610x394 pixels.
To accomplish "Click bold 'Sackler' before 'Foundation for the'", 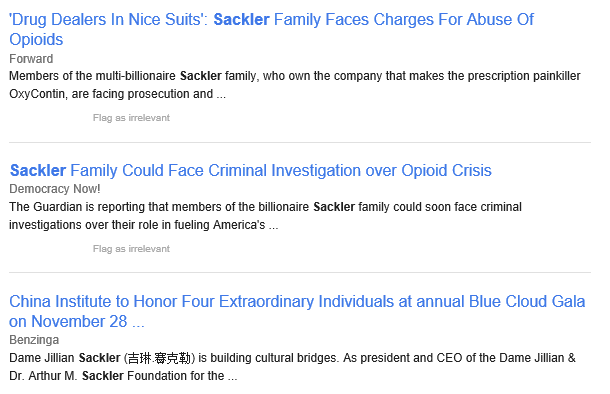I will click(x=103, y=376).
